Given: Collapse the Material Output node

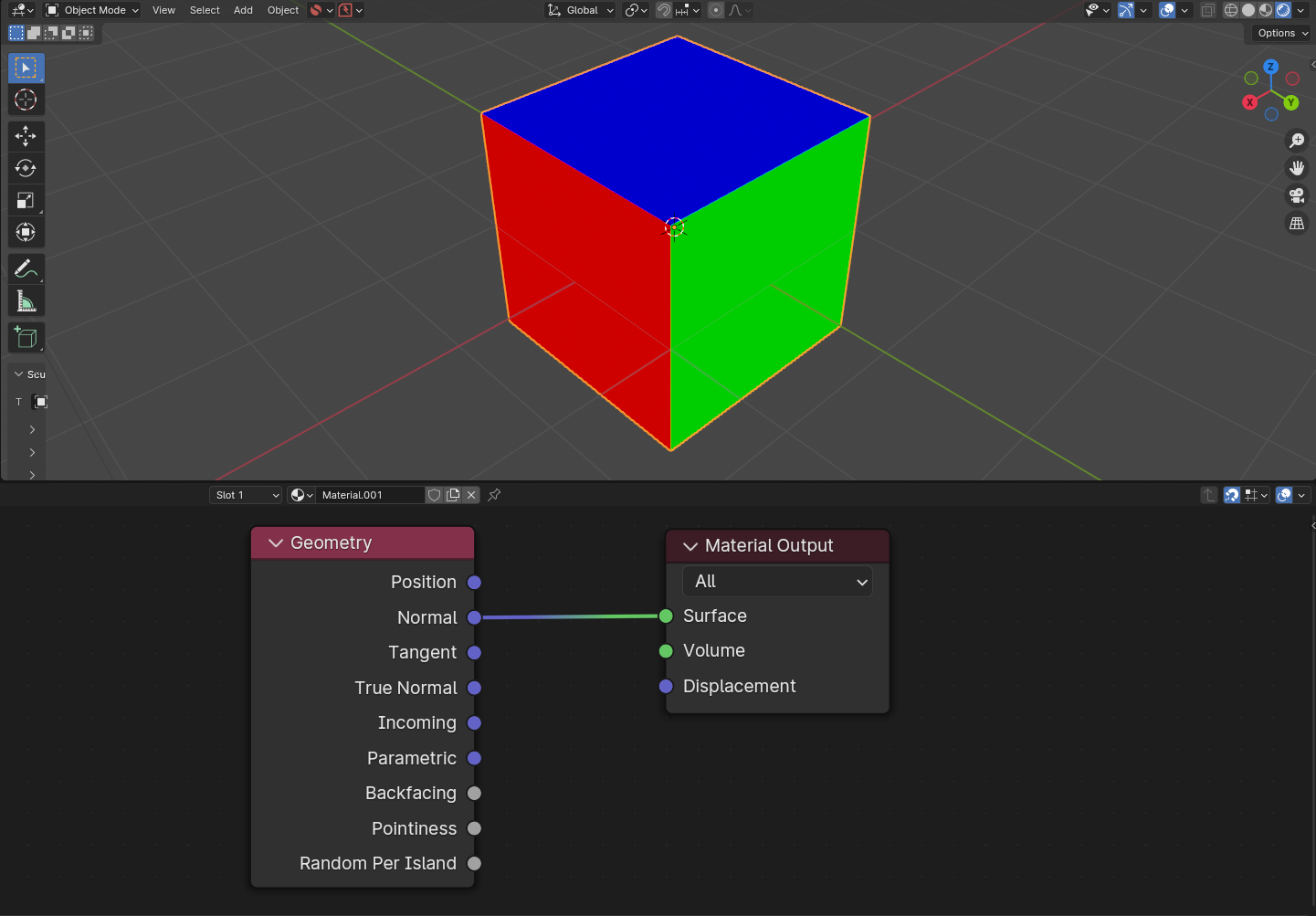Looking at the screenshot, I should pos(690,546).
